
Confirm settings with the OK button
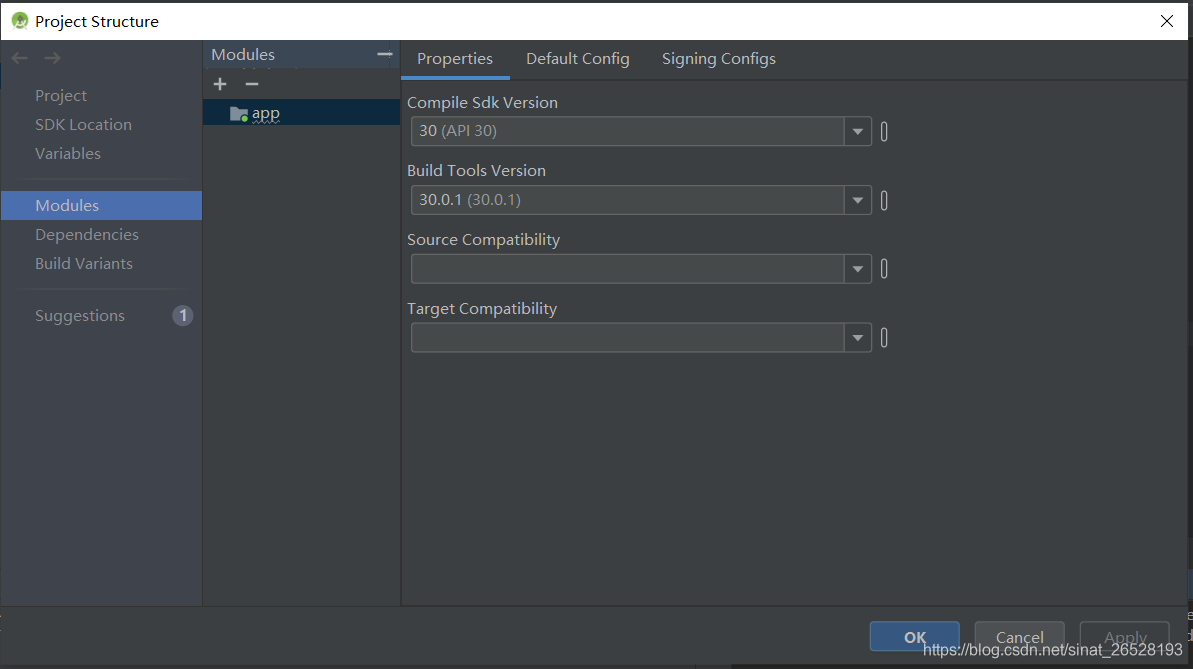click(x=913, y=636)
